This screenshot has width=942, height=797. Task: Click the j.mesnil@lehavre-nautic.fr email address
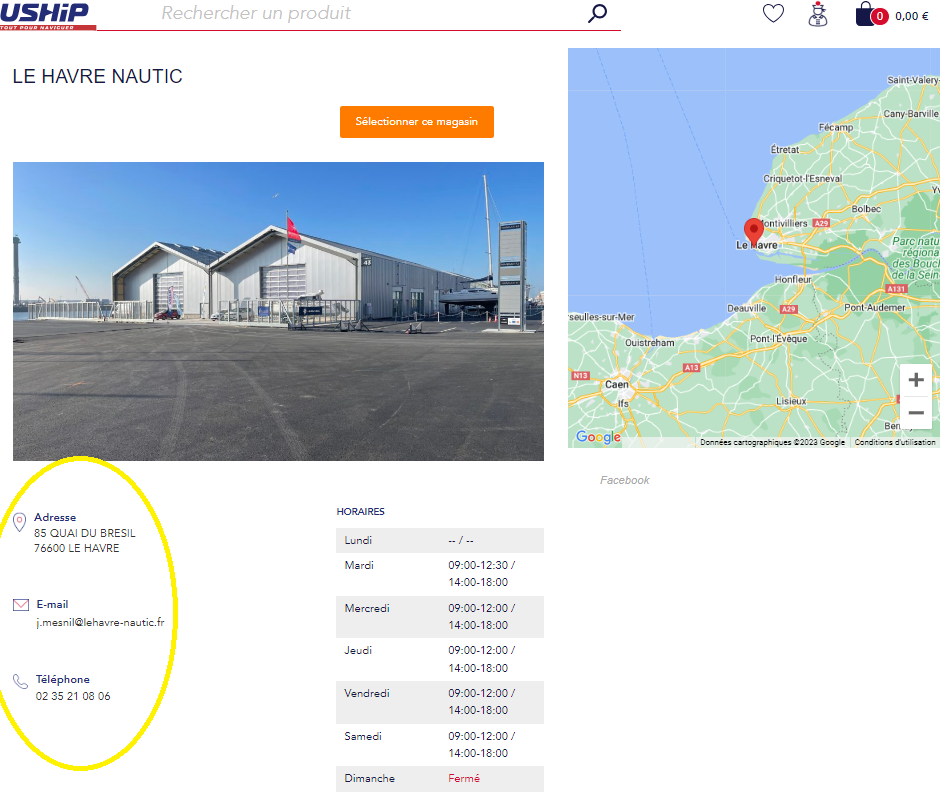point(100,622)
